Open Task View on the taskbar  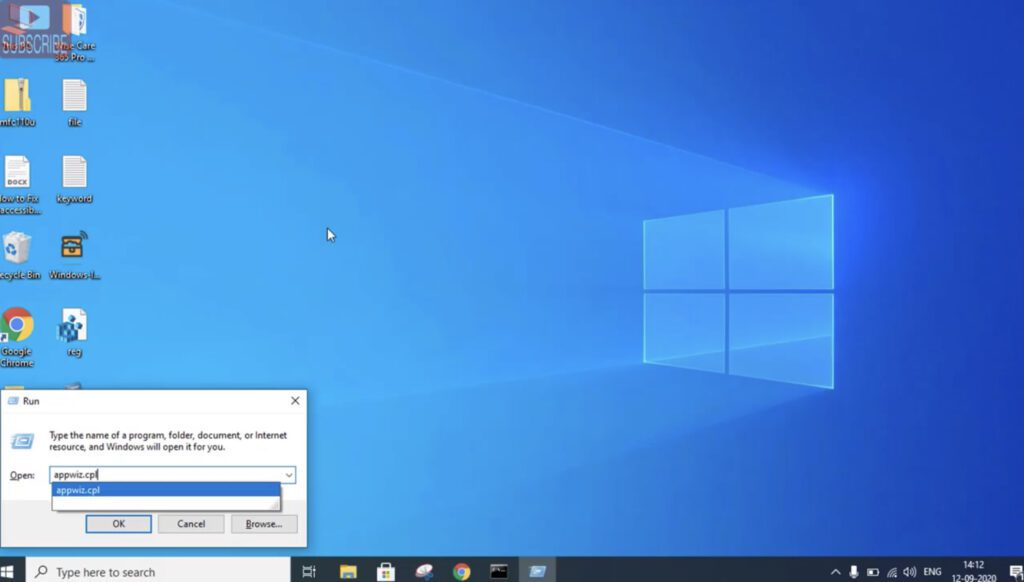308,570
